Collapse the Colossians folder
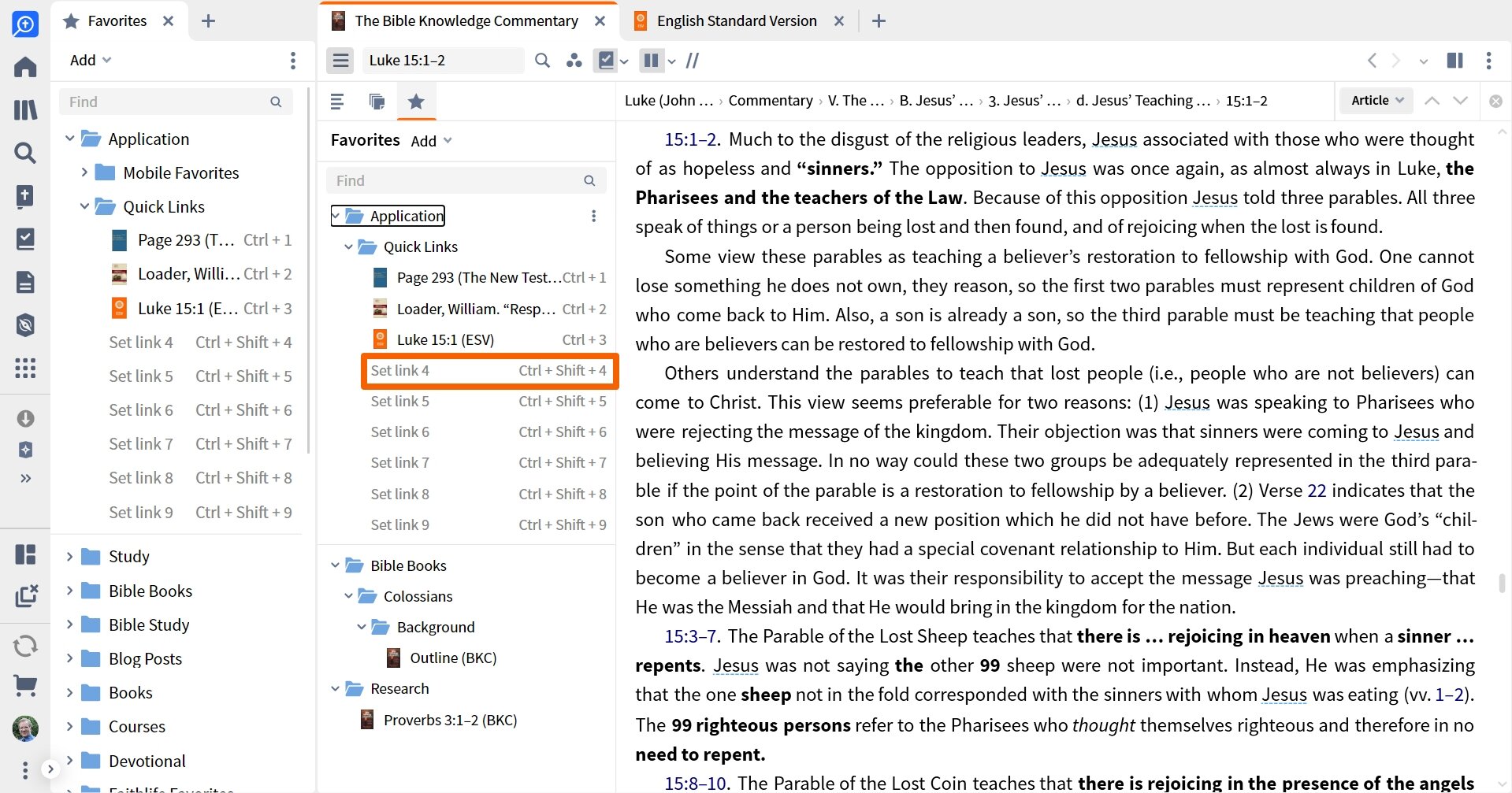The width and height of the screenshot is (1512, 793). point(348,596)
